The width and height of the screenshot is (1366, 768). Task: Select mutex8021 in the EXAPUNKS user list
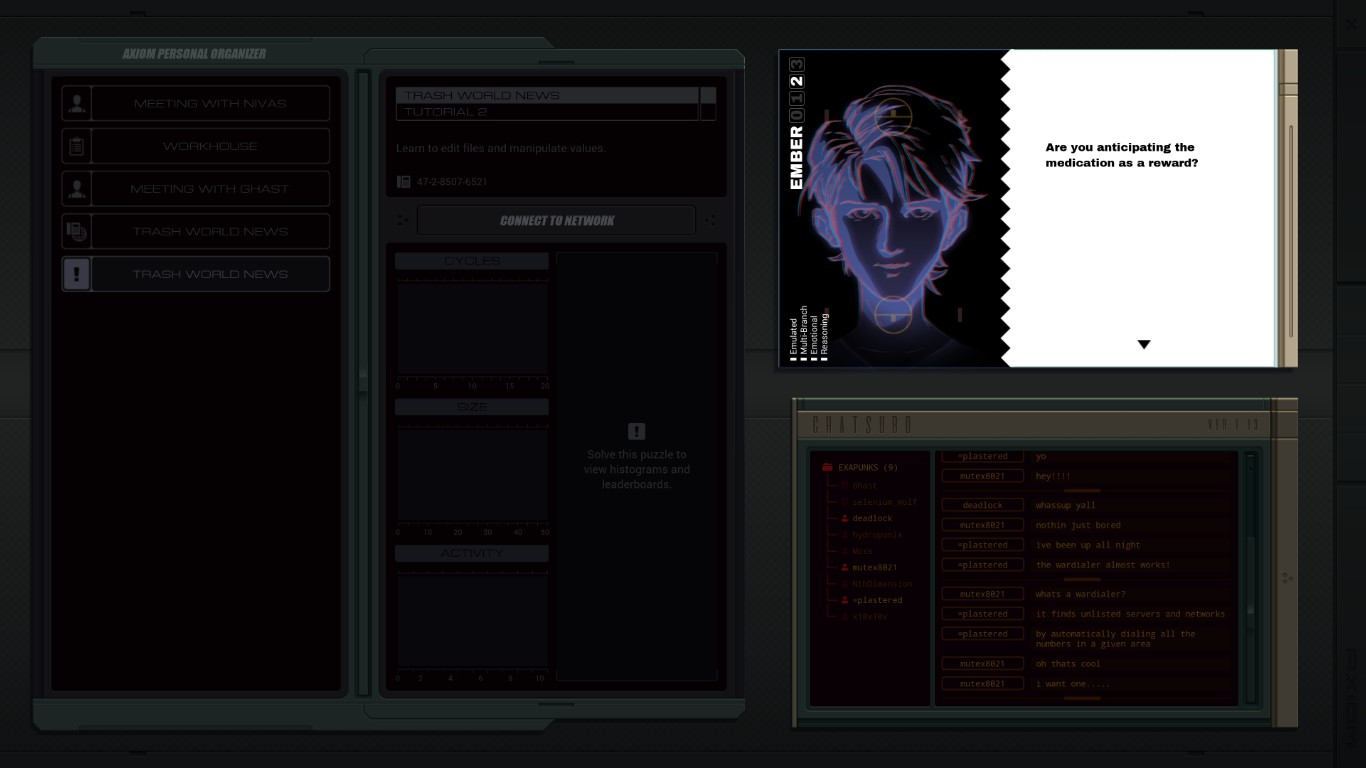(x=875, y=567)
